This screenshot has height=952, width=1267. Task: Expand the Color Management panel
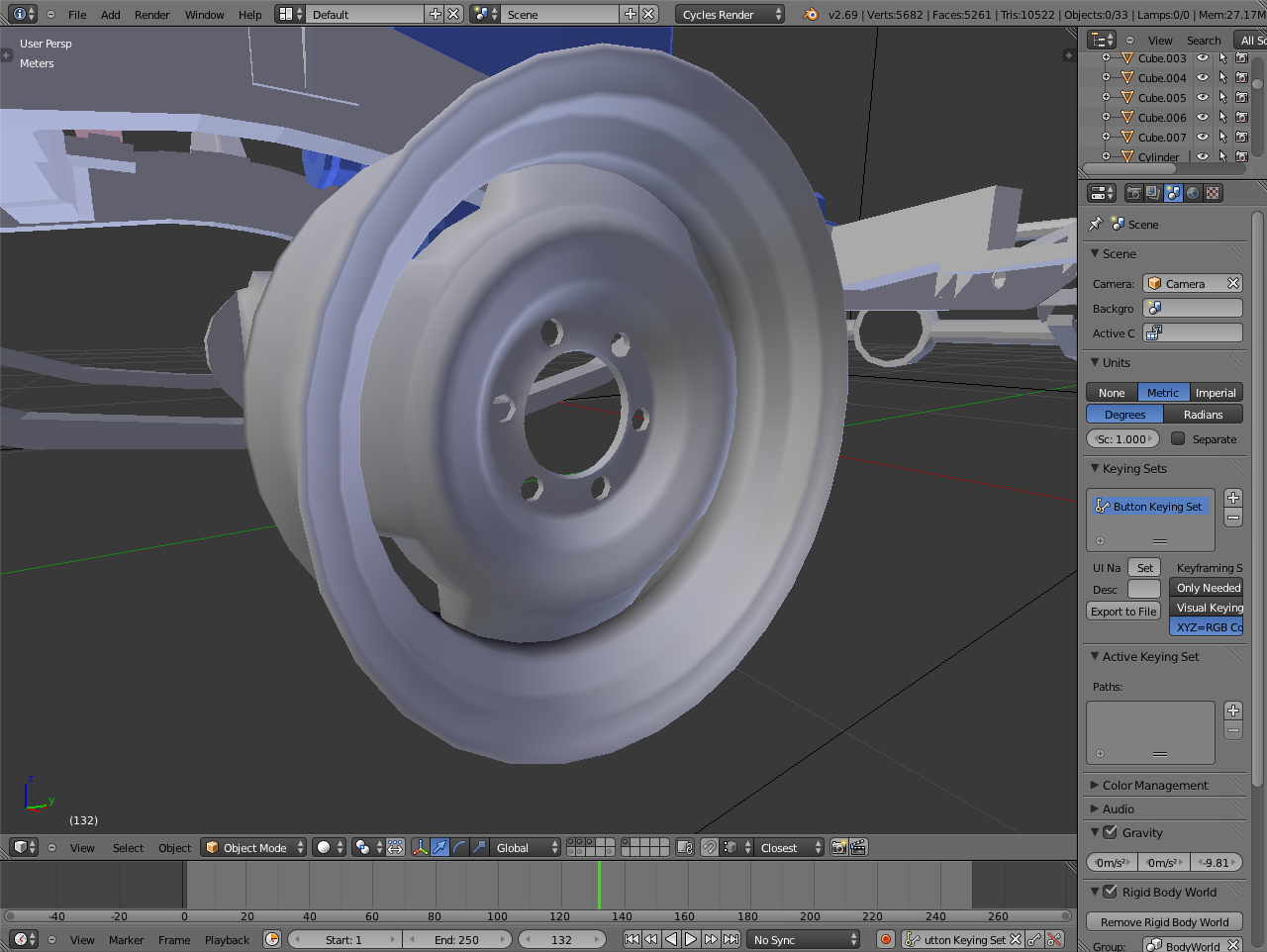point(1155,785)
